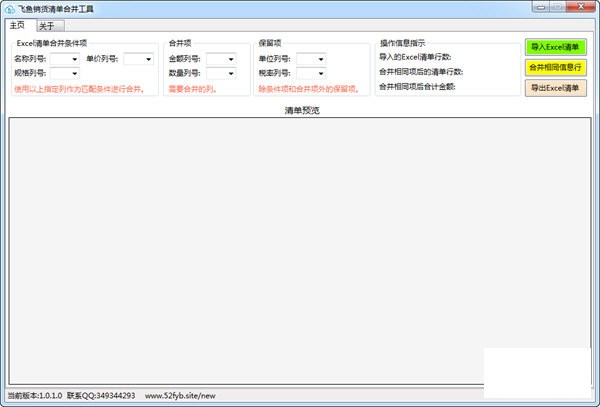Click the www.52fyb.site/new link in status bar
Image resolution: width=600 pixels, height=407 pixels.
pyautogui.click(x=180, y=396)
